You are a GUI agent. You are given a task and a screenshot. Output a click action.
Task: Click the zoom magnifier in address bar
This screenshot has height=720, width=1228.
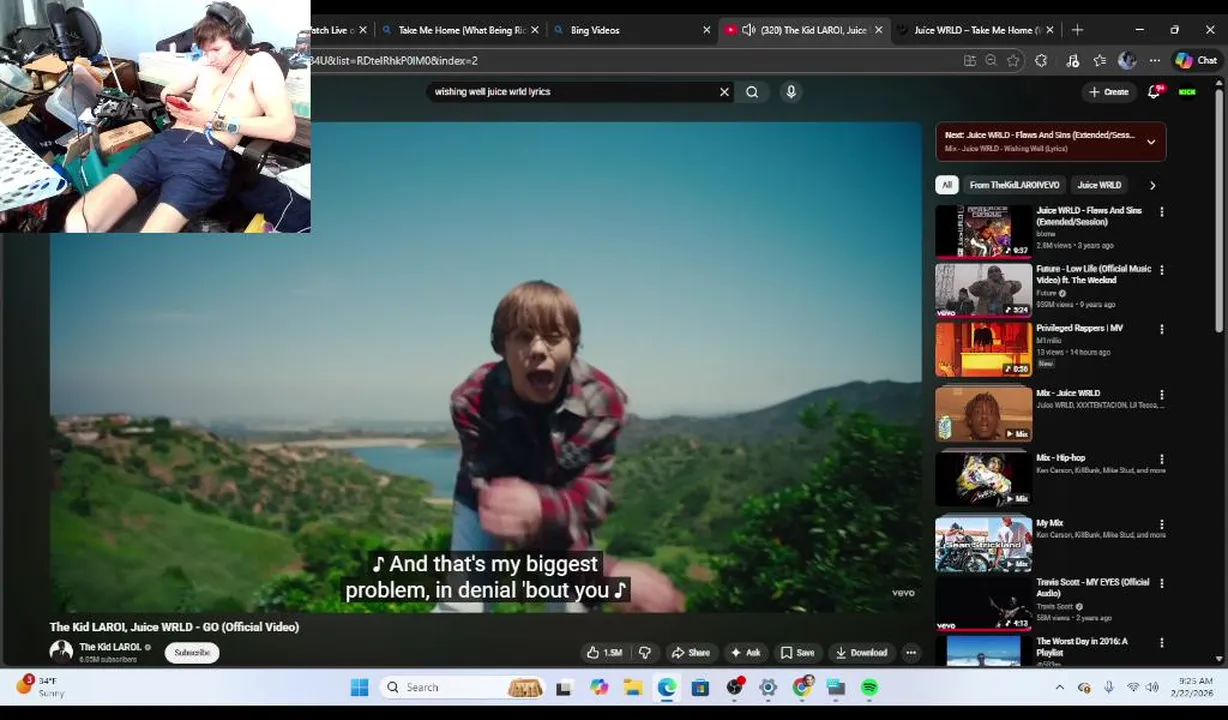point(991,60)
